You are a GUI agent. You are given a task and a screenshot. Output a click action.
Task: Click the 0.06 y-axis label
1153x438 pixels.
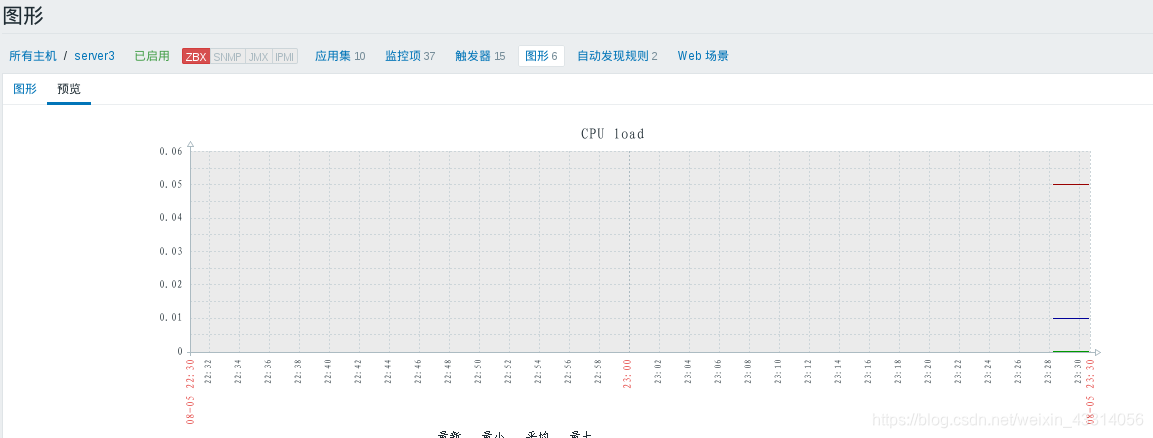tap(171, 151)
